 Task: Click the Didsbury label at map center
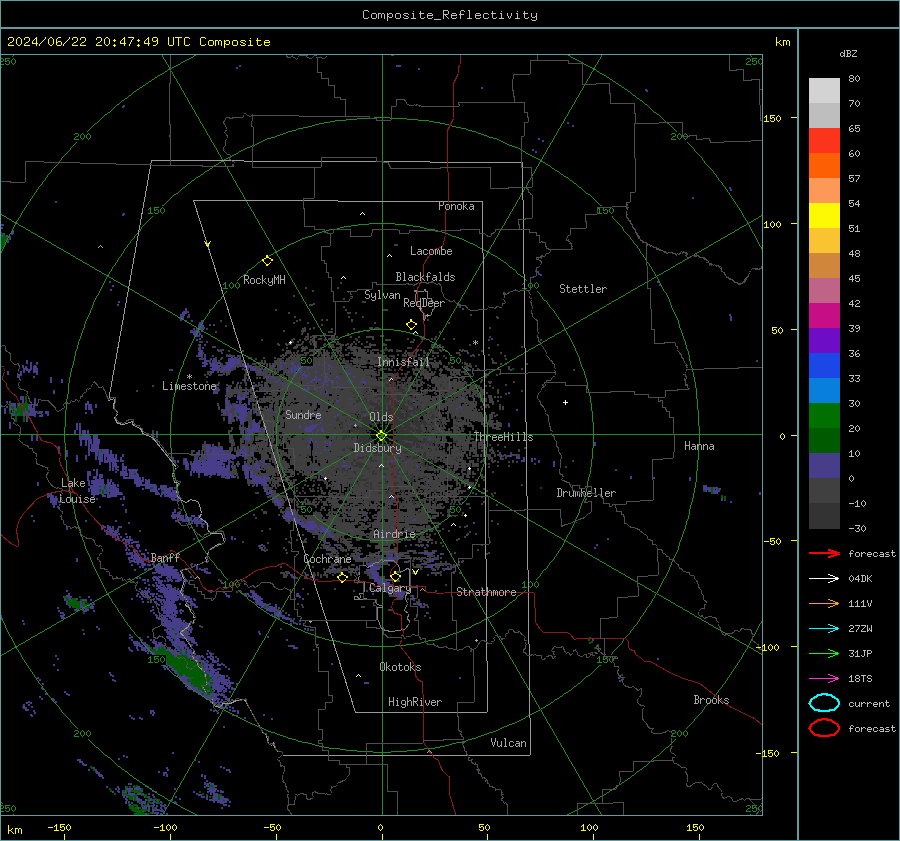[377, 448]
